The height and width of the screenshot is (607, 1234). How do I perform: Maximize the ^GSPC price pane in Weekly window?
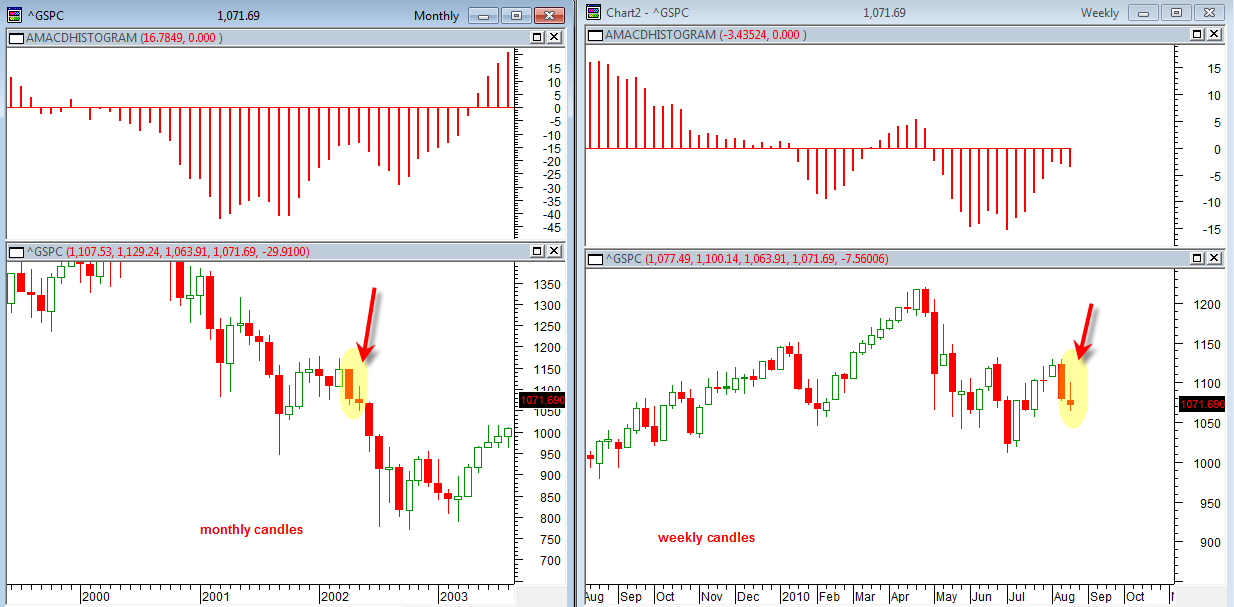[1197, 259]
